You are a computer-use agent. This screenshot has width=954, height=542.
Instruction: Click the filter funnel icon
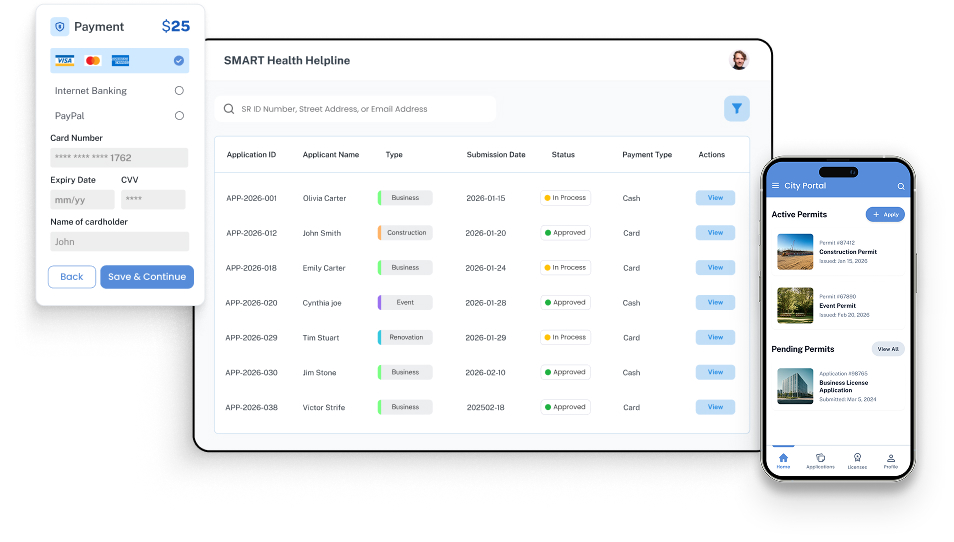point(736,109)
